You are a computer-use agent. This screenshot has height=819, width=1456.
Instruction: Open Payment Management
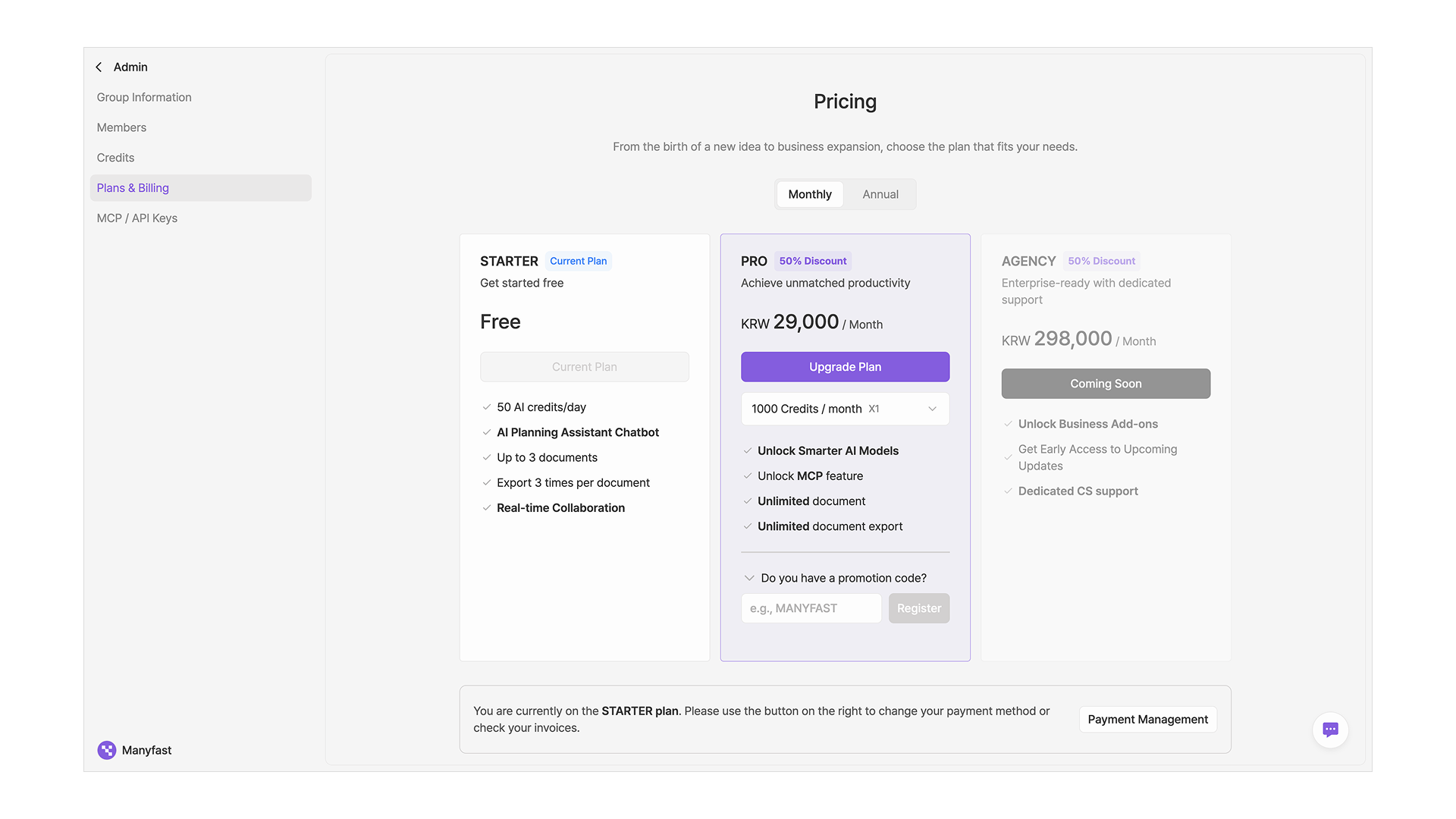[1147, 719]
